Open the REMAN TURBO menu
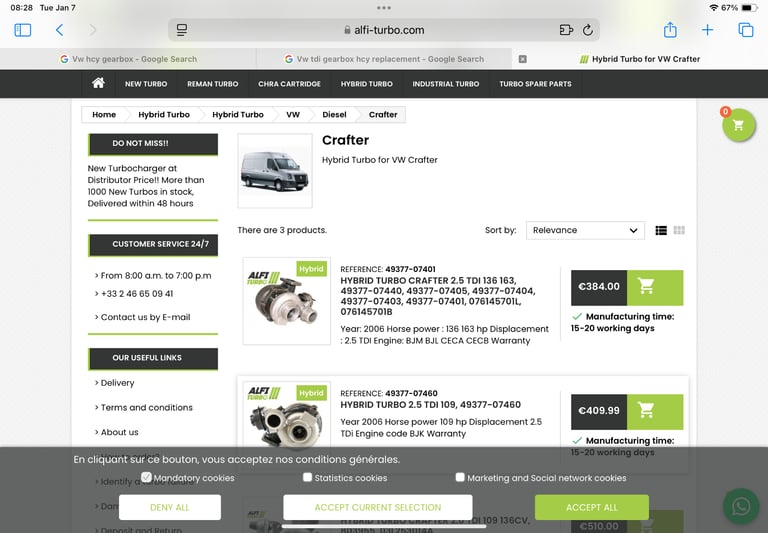The height and width of the screenshot is (533, 768). [213, 84]
